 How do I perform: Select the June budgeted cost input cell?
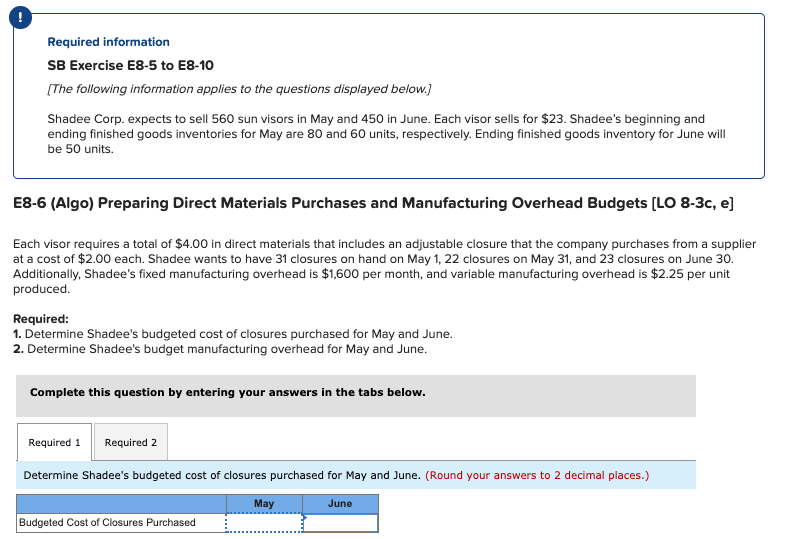click(340, 522)
